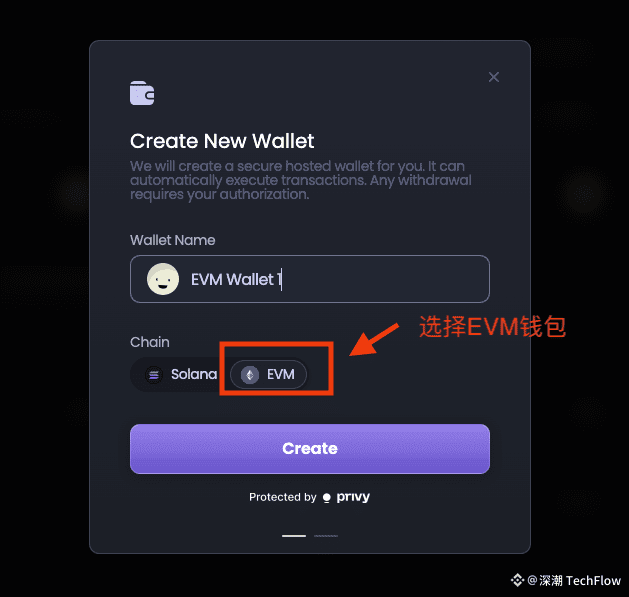Select the Solana chain option
The width and height of the screenshot is (629, 597).
(x=181, y=375)
